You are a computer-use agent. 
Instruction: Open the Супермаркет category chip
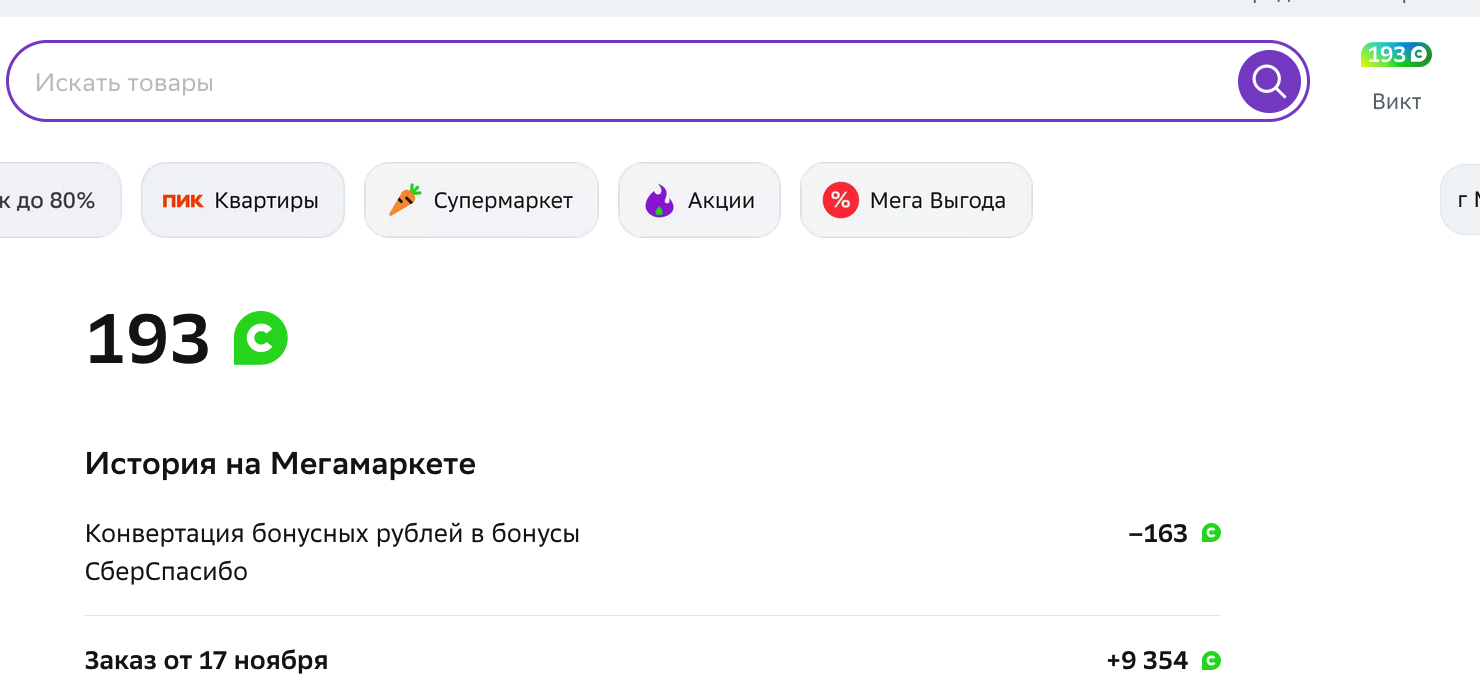(481, 200)
